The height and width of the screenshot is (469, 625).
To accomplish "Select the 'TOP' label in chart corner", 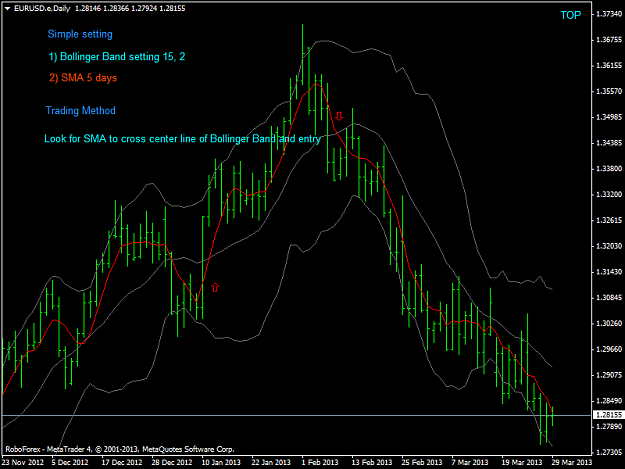I will [x=570, y=15].
